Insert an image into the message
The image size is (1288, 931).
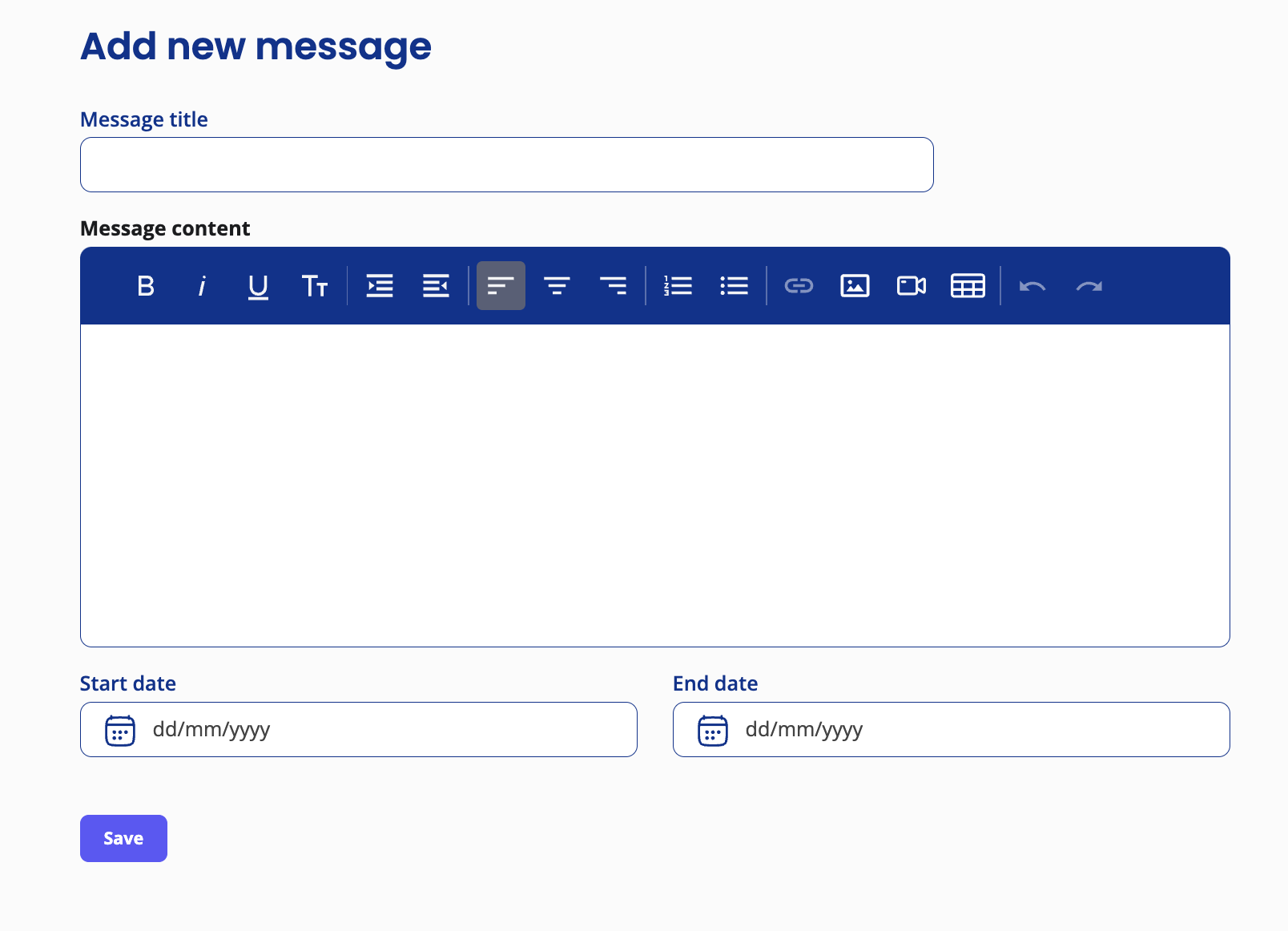855,285
